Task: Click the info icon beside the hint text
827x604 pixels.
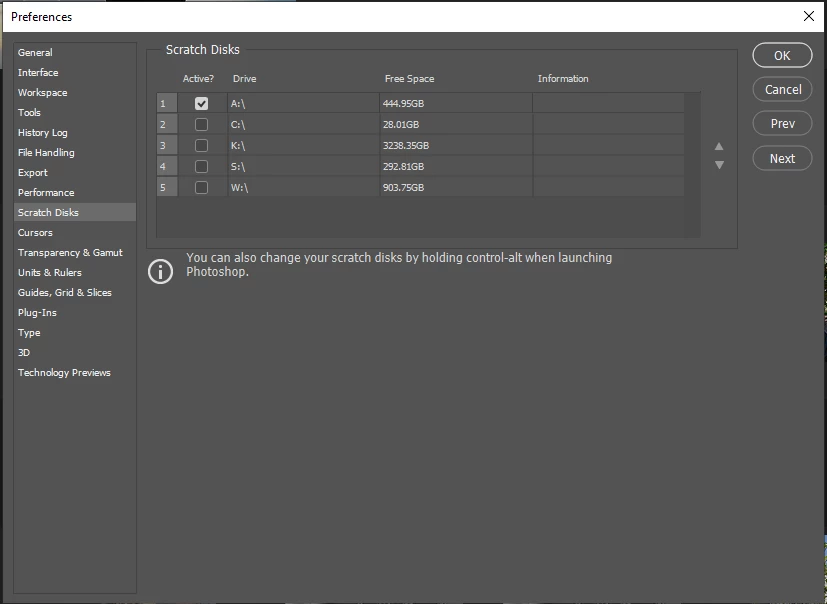Action: click(160, 271)
